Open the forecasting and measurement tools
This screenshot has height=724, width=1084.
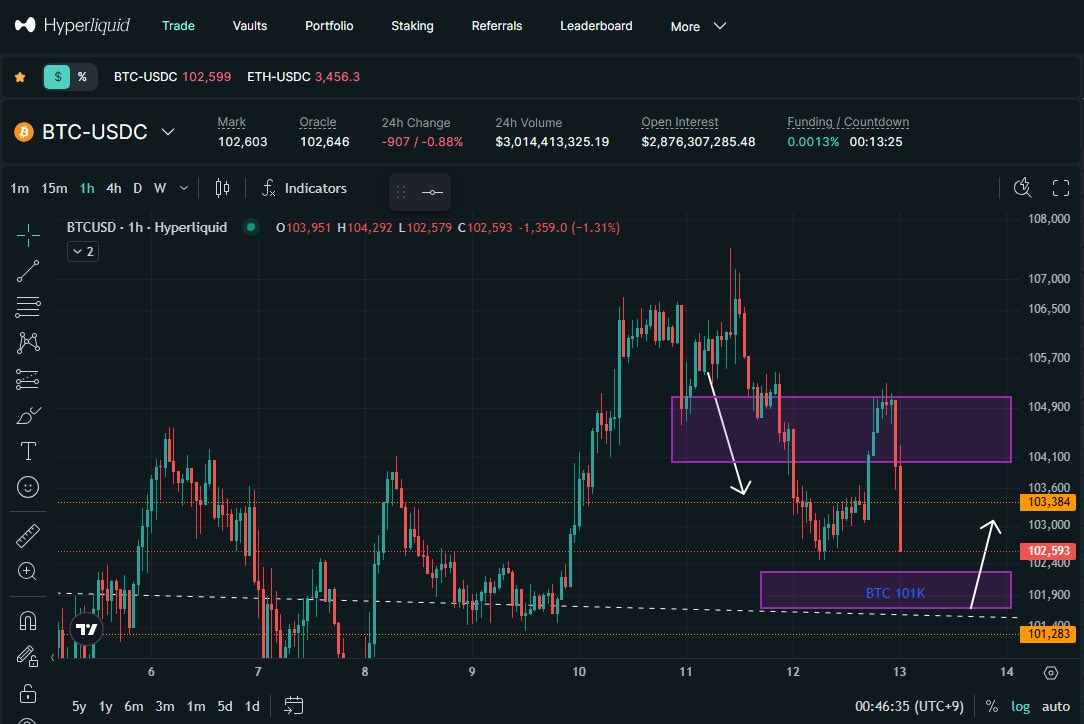point(28,379)
